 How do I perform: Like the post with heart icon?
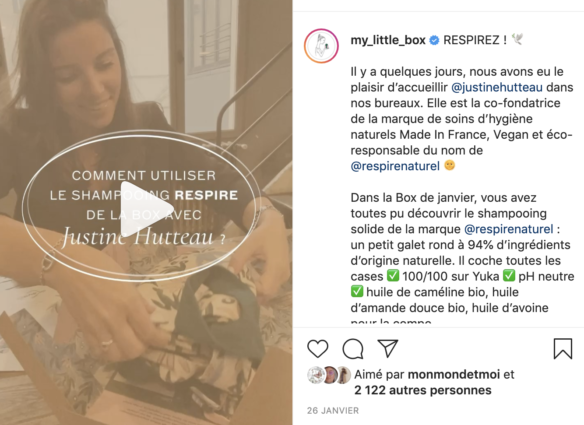tap(318, 349)
